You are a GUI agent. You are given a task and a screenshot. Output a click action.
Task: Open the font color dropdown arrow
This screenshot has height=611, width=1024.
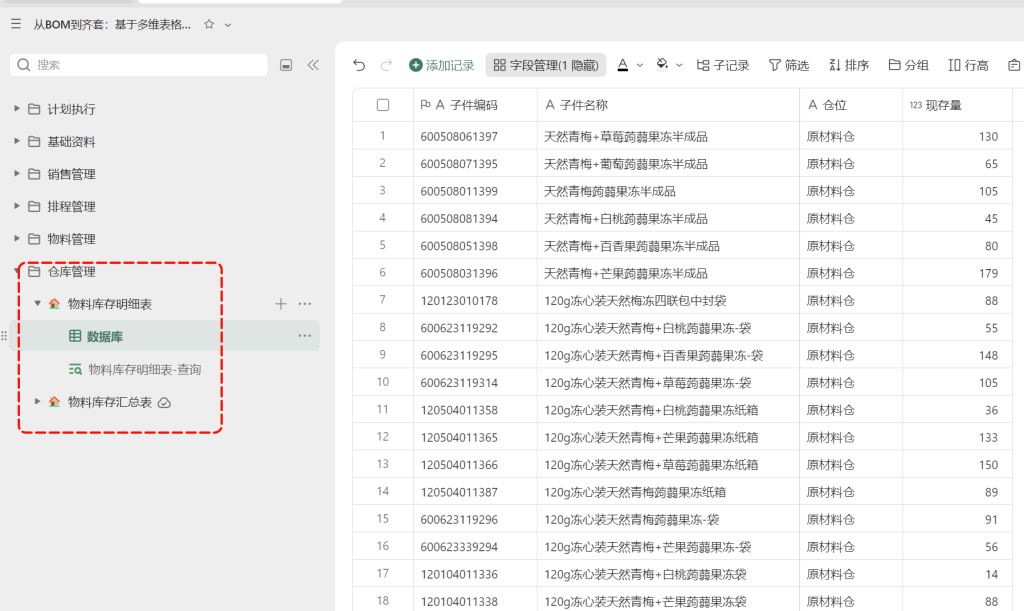640,65
